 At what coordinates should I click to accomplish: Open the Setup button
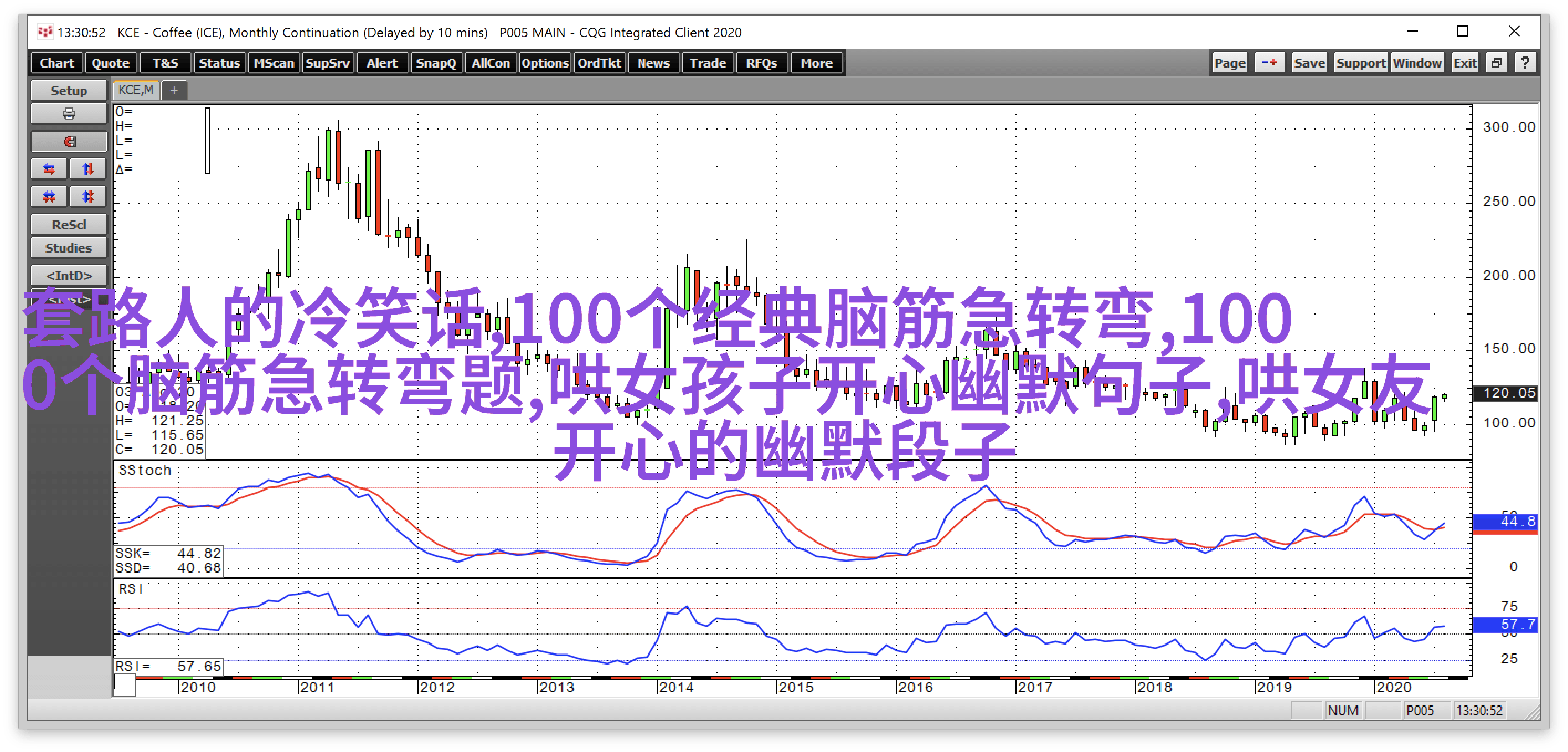coord(69,90)
